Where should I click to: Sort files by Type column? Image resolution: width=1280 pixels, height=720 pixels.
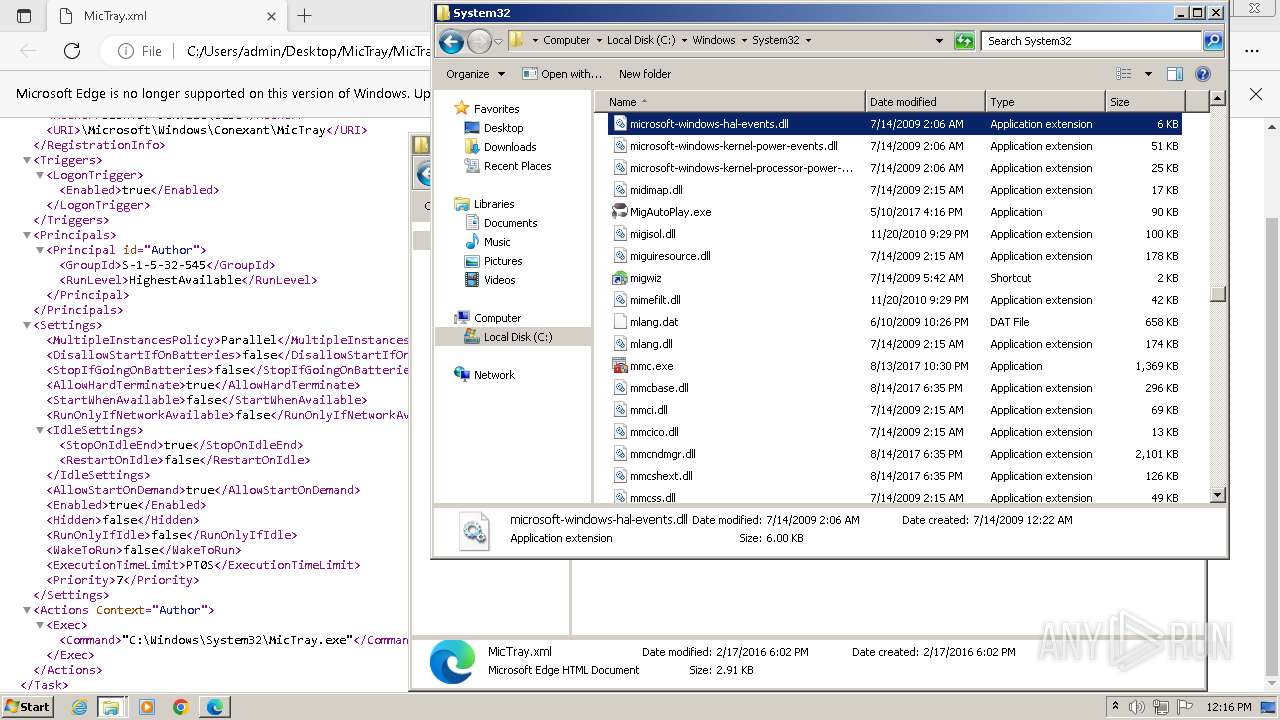pos(1045,102)
